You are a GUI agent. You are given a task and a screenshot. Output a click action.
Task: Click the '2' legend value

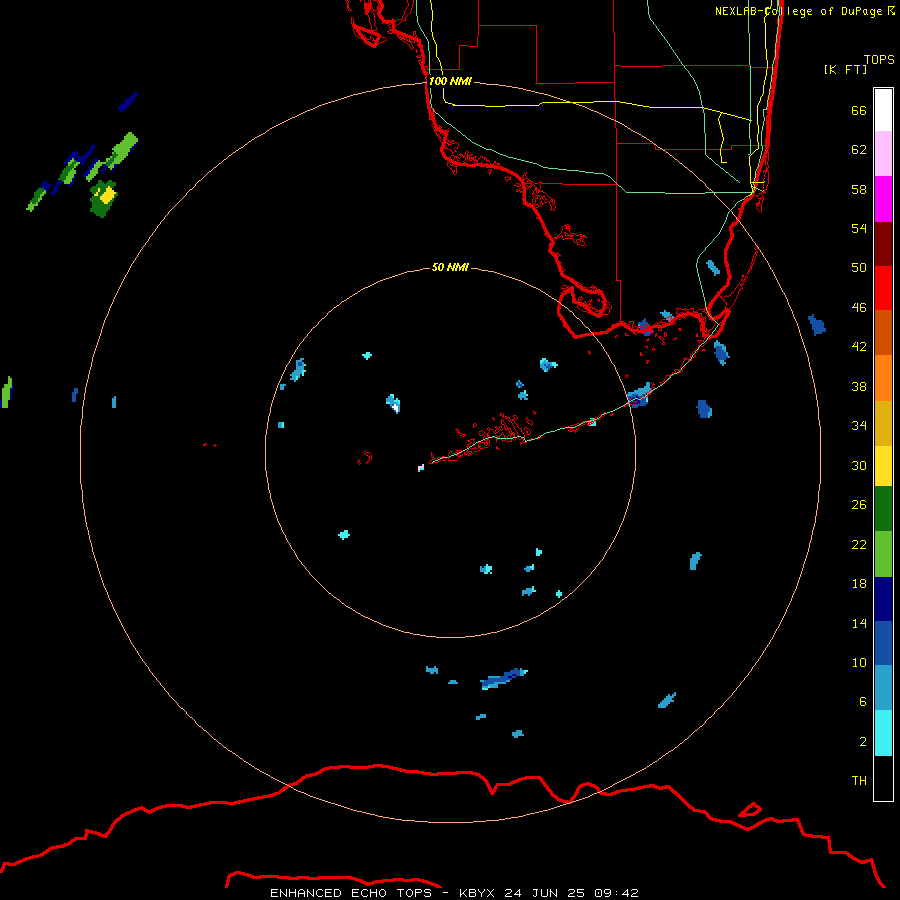tap(863, 741)
